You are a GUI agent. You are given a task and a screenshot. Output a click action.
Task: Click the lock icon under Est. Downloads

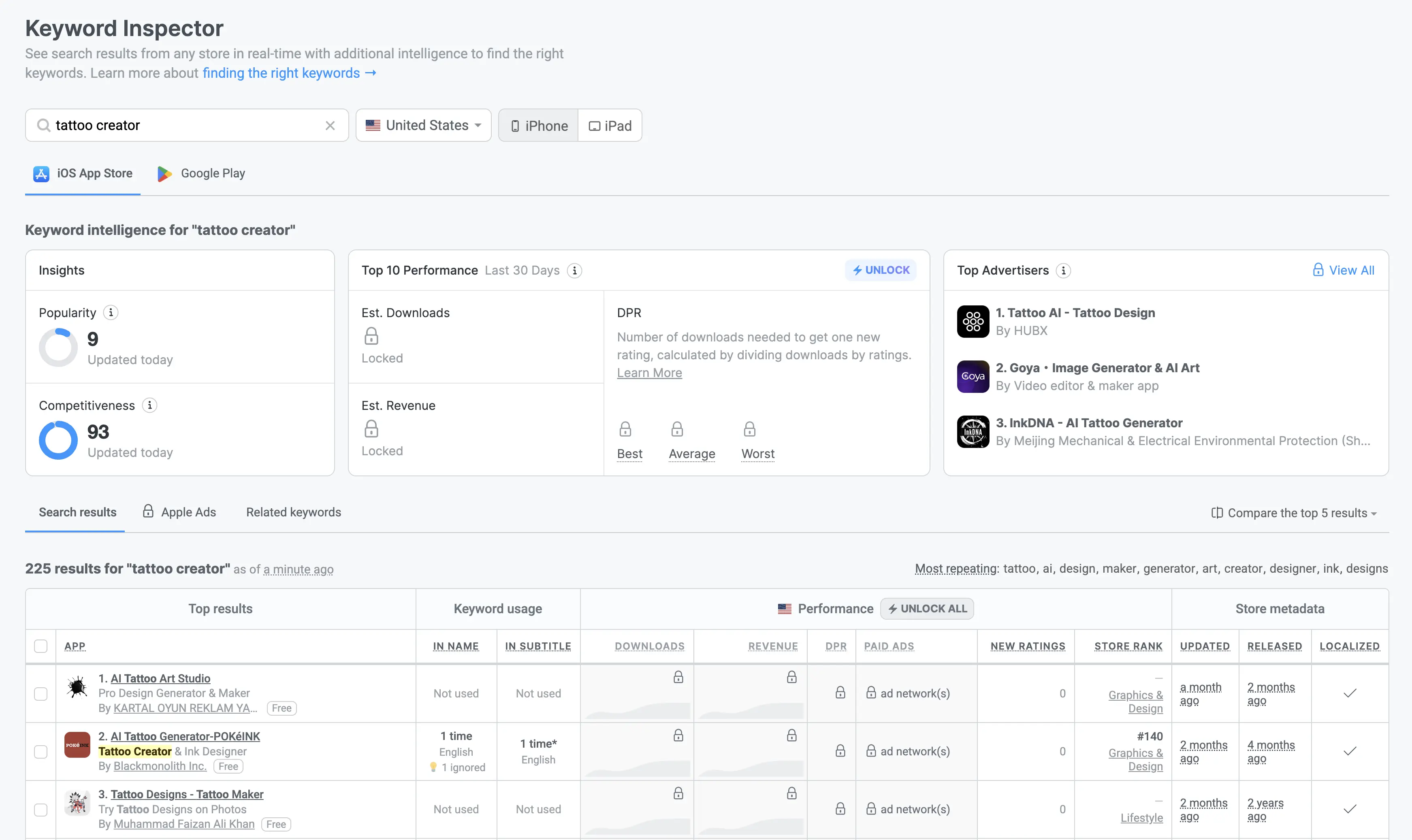371,336
